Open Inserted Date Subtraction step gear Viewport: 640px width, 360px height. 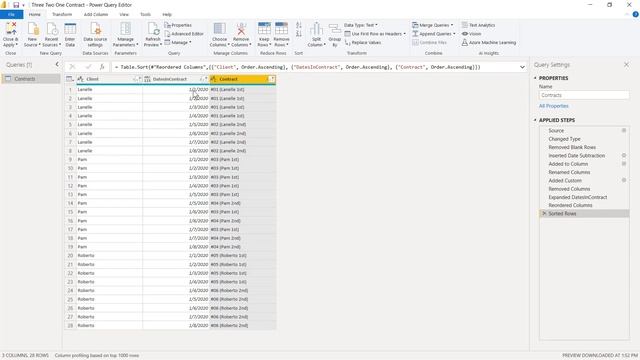(x=624, y=156)
